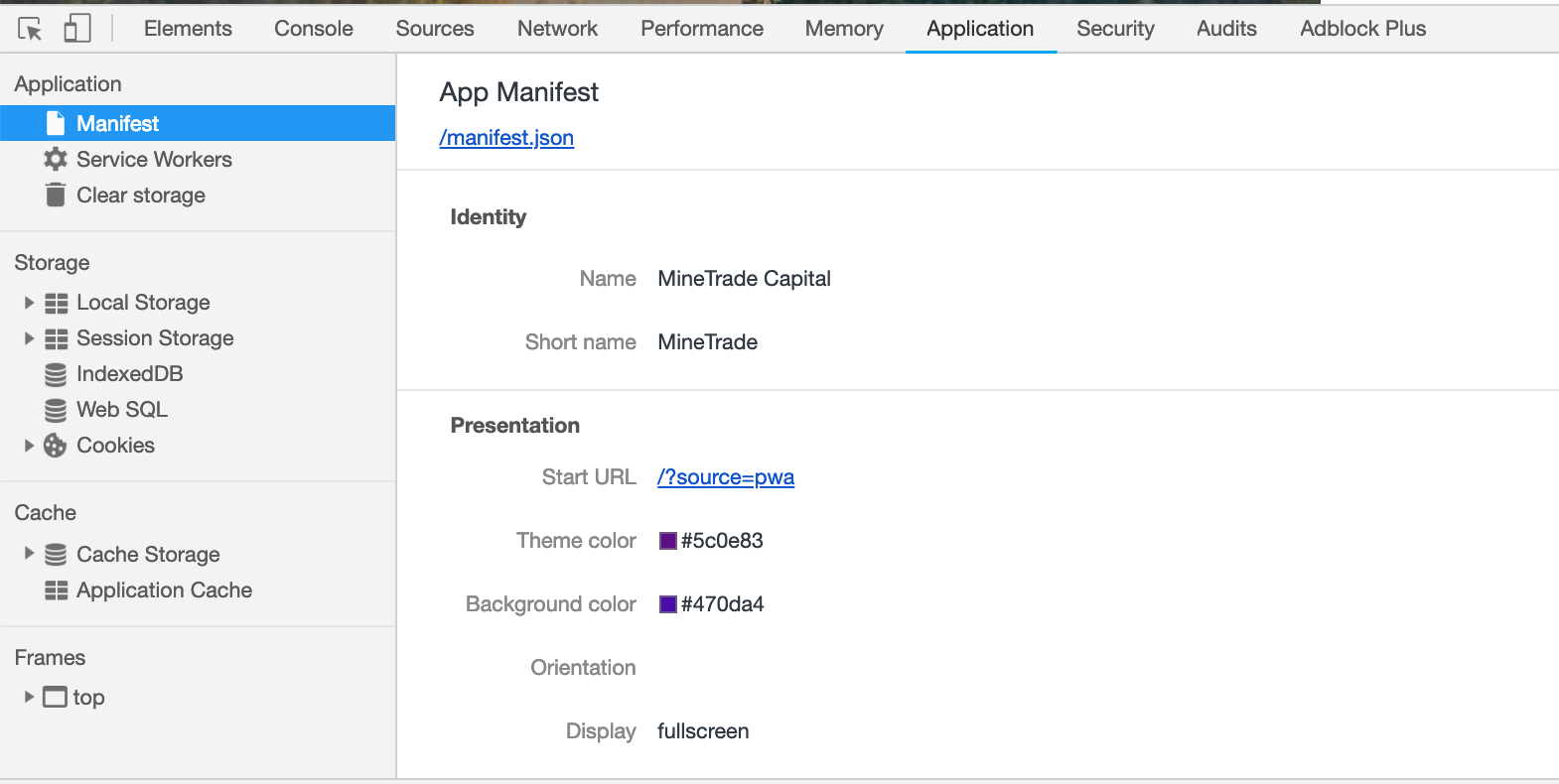Expand the Cache Storage tree node
The image size is (1559, 784).
click(29, 553)
